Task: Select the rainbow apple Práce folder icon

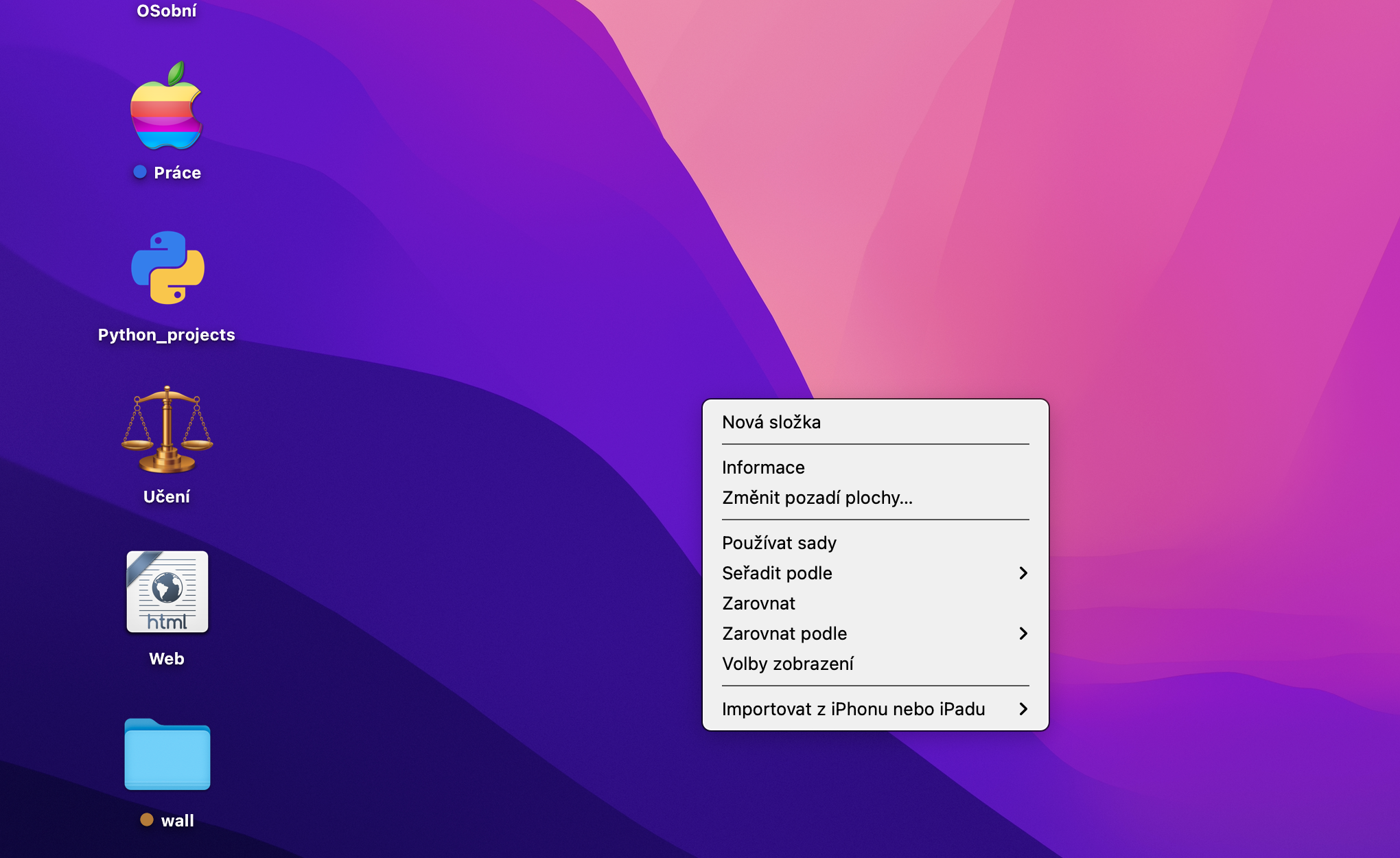Action: [x=167, y=107]
